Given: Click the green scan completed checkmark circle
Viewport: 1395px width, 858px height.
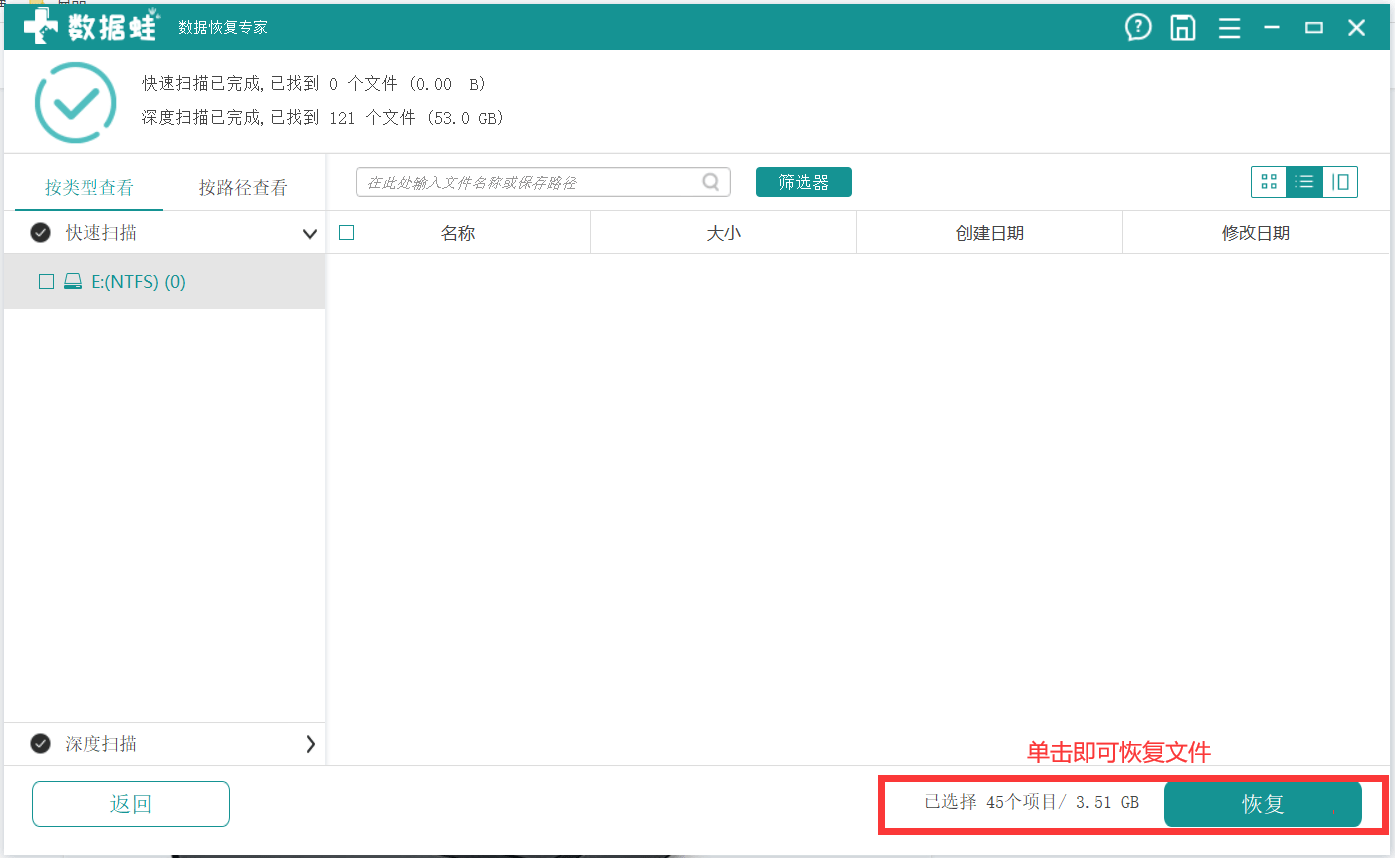Looking at the screenshot, I should (76, 102).
